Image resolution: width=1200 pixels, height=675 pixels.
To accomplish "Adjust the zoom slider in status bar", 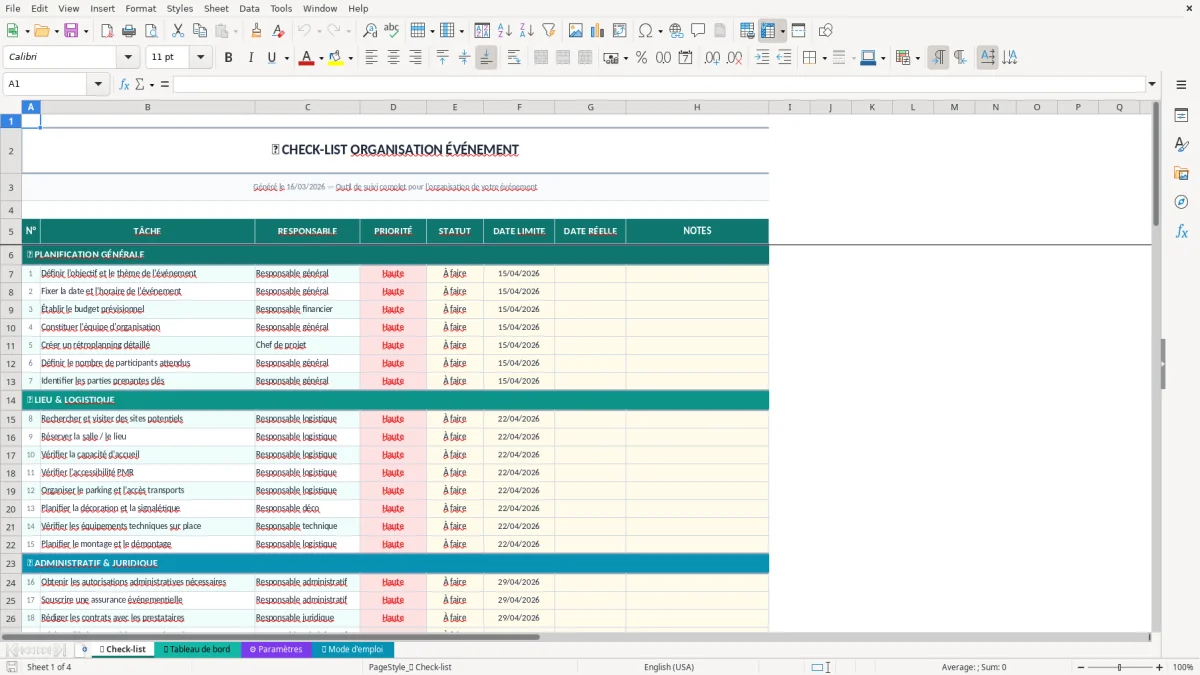I will [x=1119, y=667].
